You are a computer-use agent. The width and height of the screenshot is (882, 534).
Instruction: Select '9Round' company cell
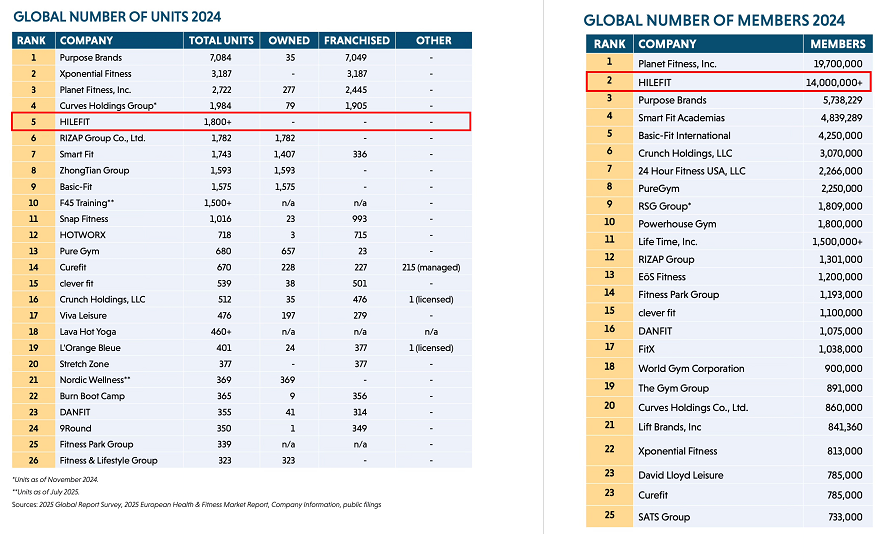(x=75, y=429)
